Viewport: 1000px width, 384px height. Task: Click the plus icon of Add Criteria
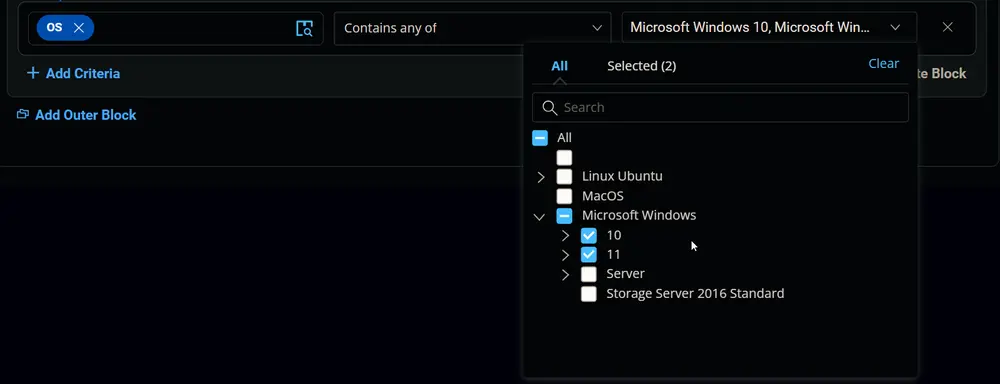[x=33, y=73]
